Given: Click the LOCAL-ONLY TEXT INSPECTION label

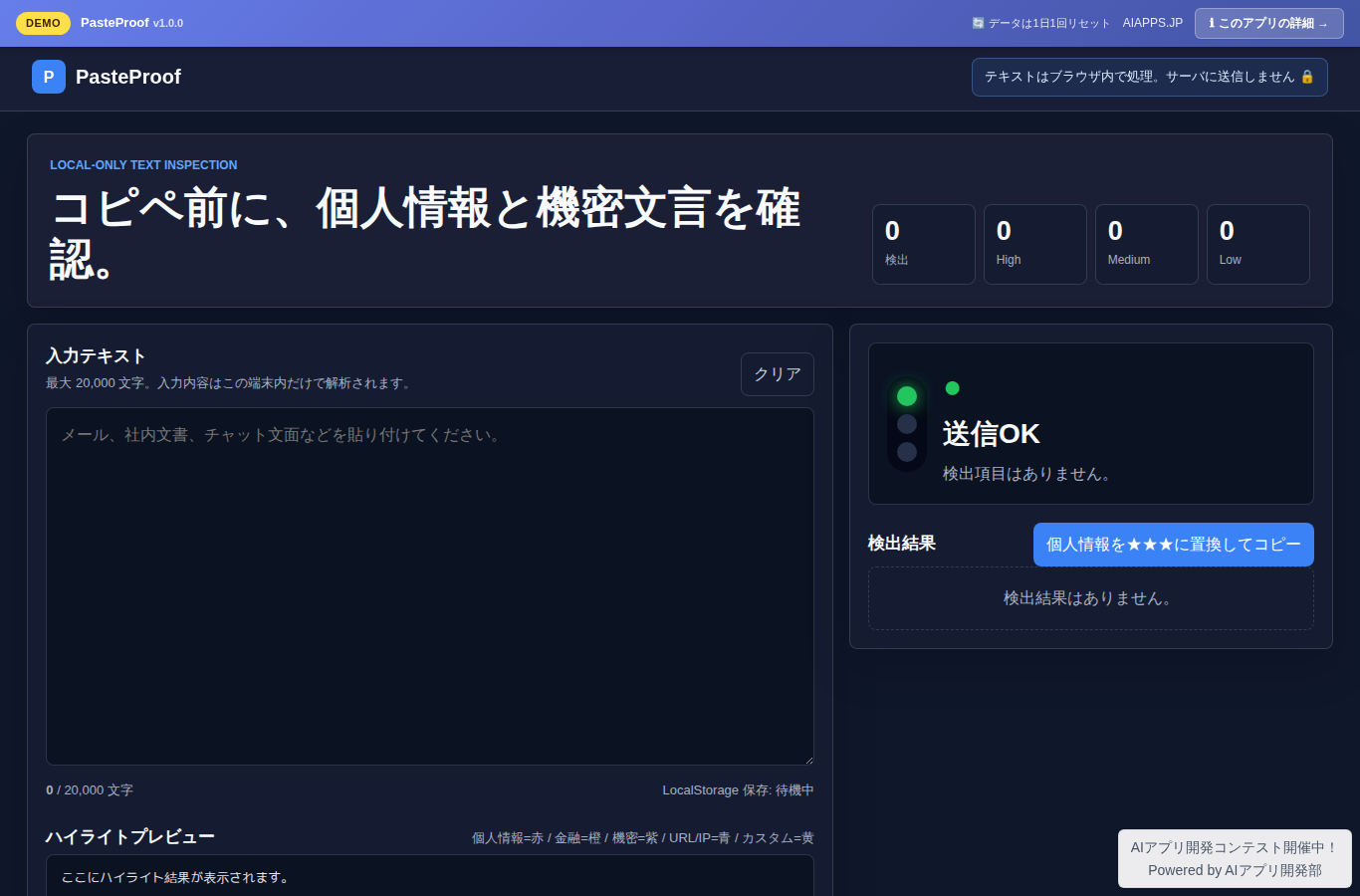Looking at the screenshot, I should tap(143, 165).
